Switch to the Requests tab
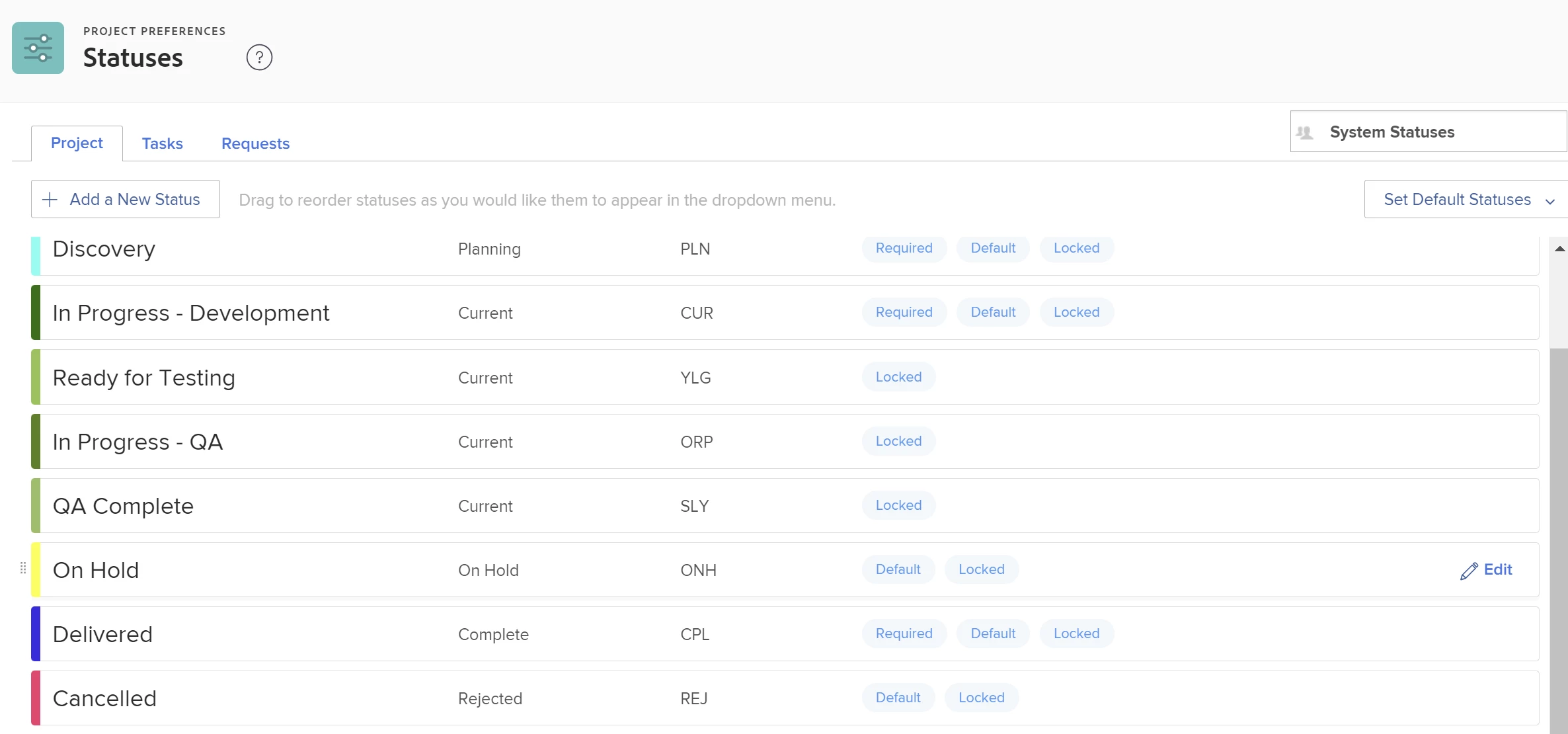Viewport: 1568px width, 734px height. 255,143
